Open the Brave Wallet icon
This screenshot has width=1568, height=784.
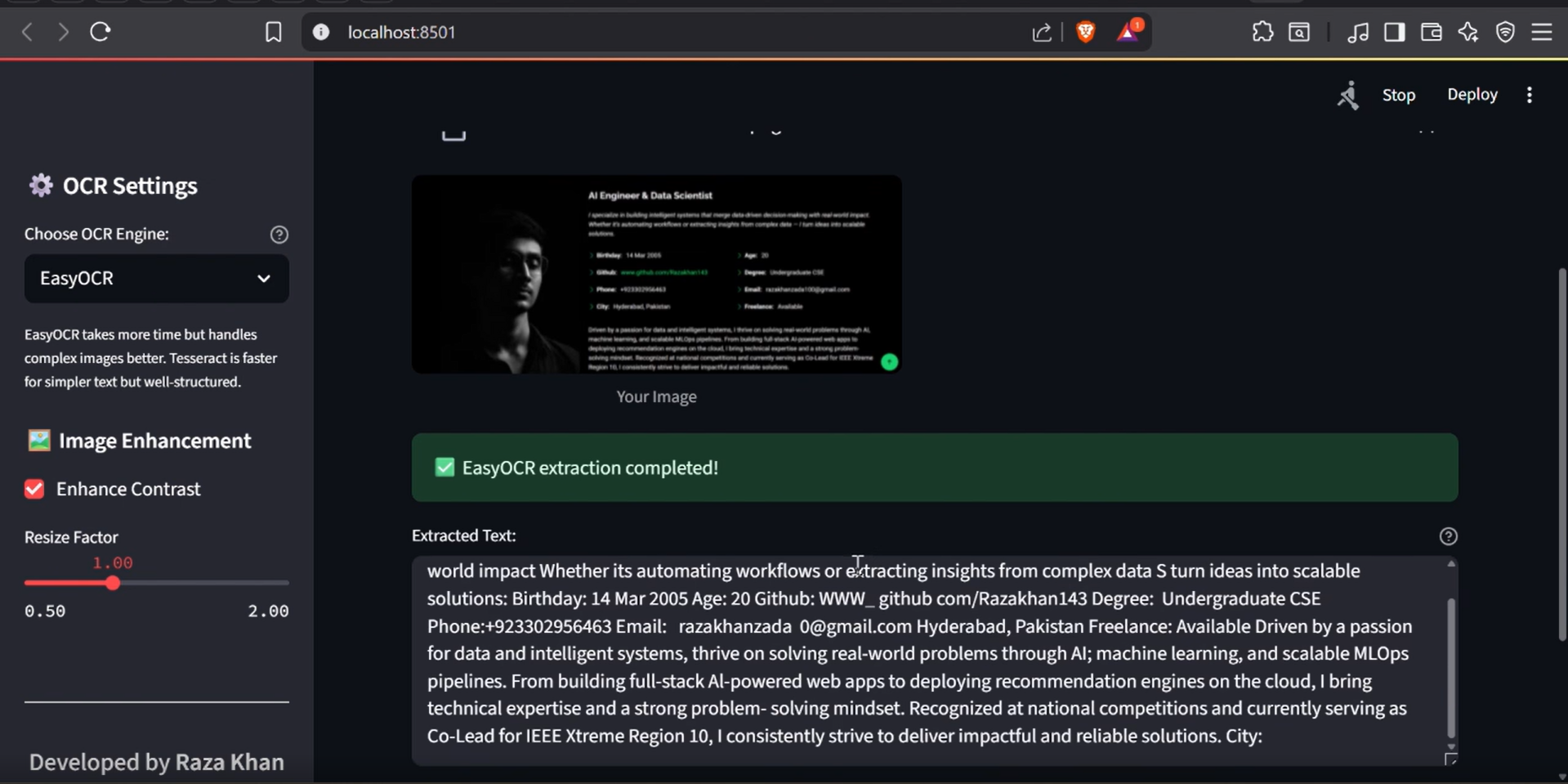pyautogui.click(x=1431, y=32)
